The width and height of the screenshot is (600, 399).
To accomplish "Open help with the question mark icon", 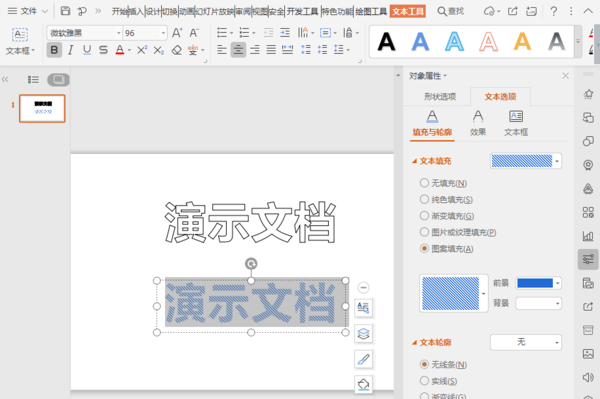I will (x=553, y=11).
